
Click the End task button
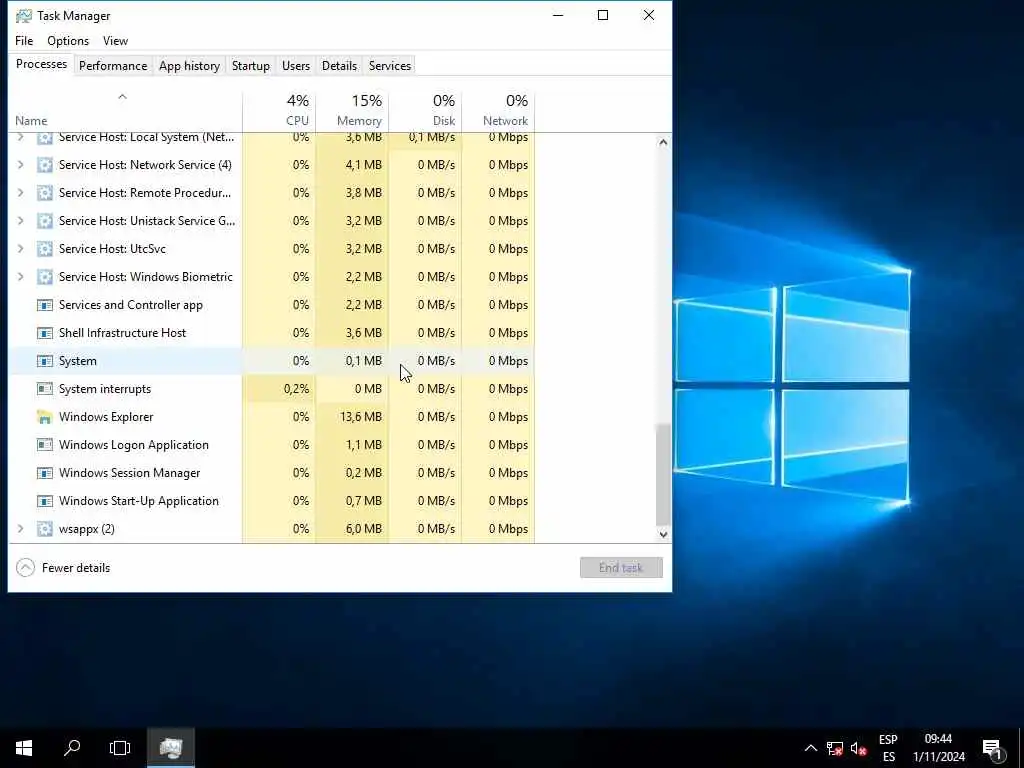point(621,568)
